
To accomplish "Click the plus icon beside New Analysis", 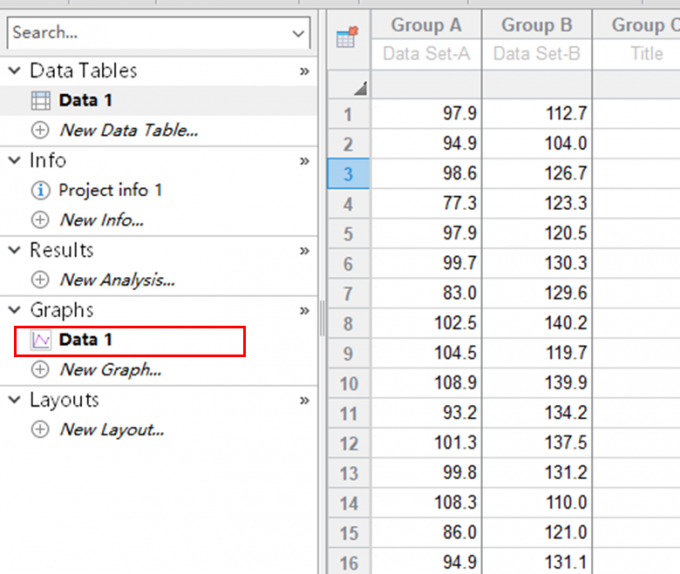I will point(40,280).
